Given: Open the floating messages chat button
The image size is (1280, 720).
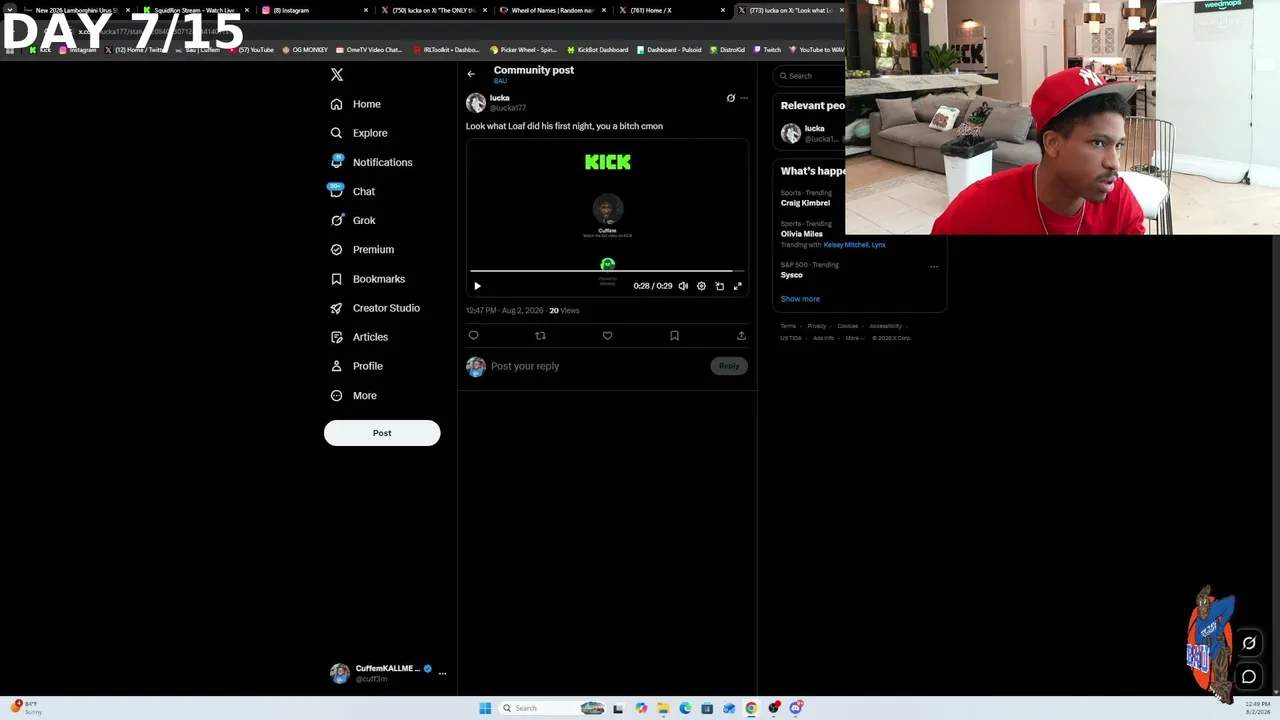Looking at the screenshot, I should click(x=1249, y=677).
